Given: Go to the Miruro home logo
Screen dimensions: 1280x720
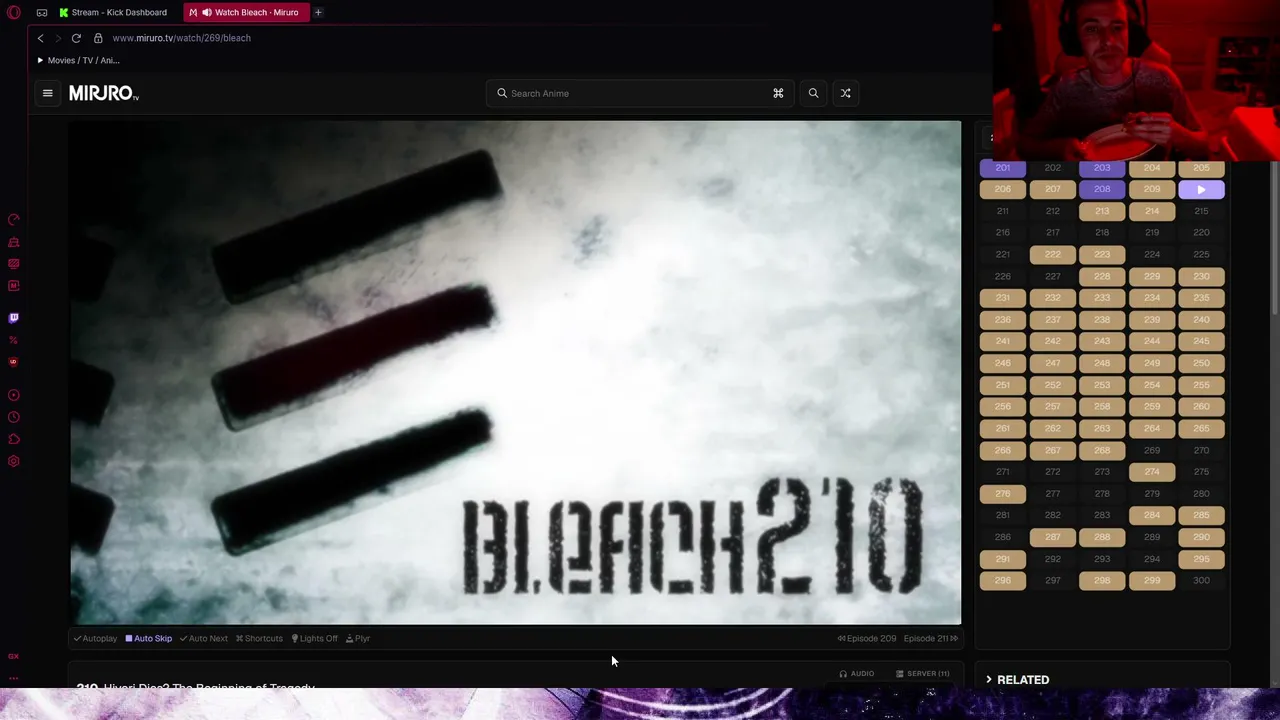Looking at the screenshot, I should pyautogui.click(x=104, y=93).
